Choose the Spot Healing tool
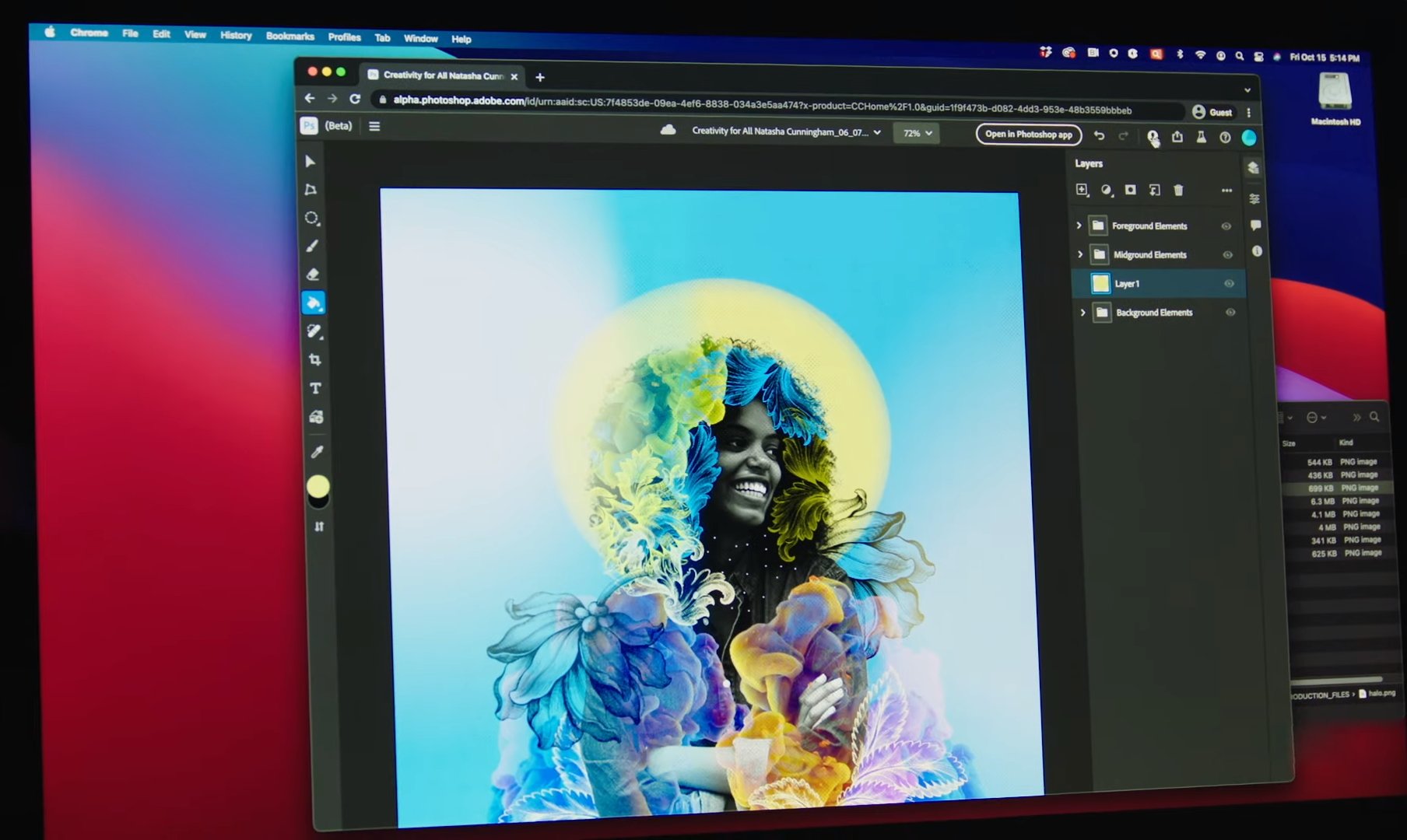Viewport: 1407px width, 840px height. 314,331
